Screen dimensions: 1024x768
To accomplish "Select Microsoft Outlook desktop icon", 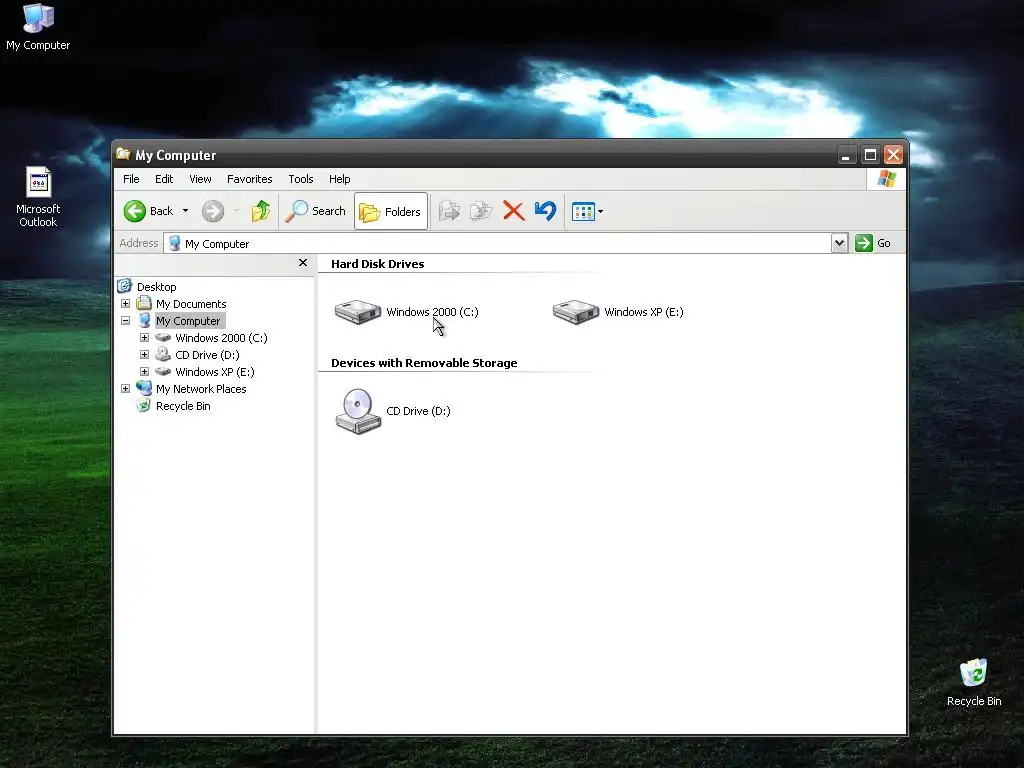I will pos(38,197).
